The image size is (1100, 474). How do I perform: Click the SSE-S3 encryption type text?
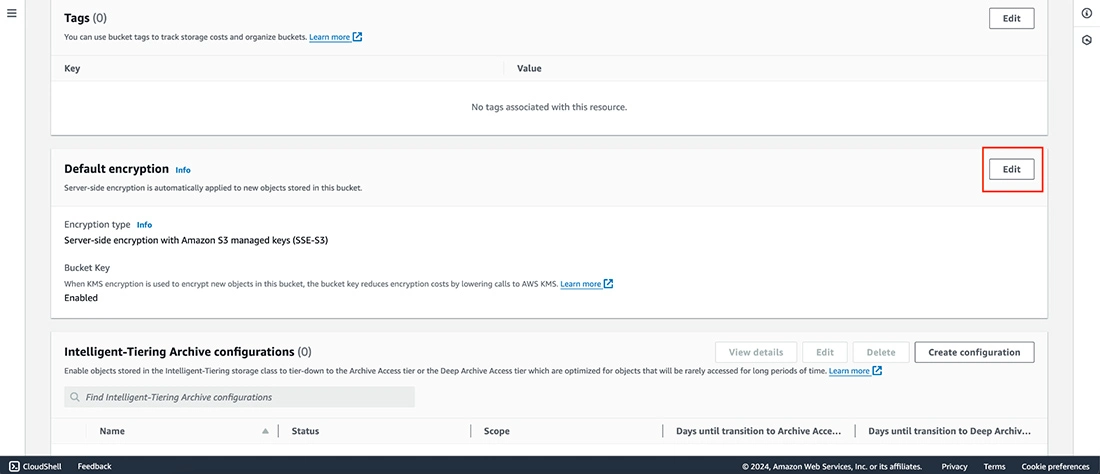(196, 240)
